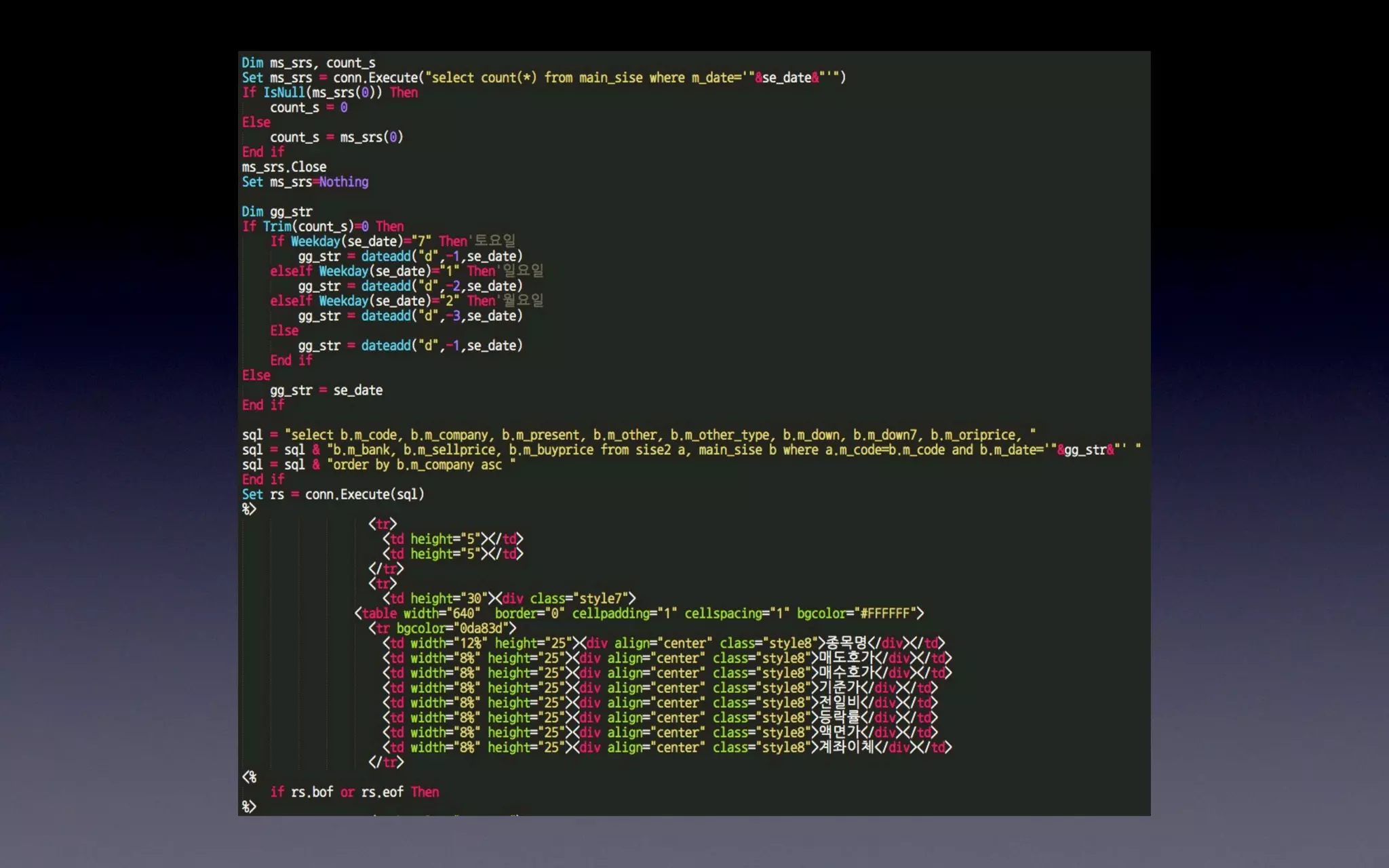
Task: Click the table width="640" attribute
Action: [441, 614]
